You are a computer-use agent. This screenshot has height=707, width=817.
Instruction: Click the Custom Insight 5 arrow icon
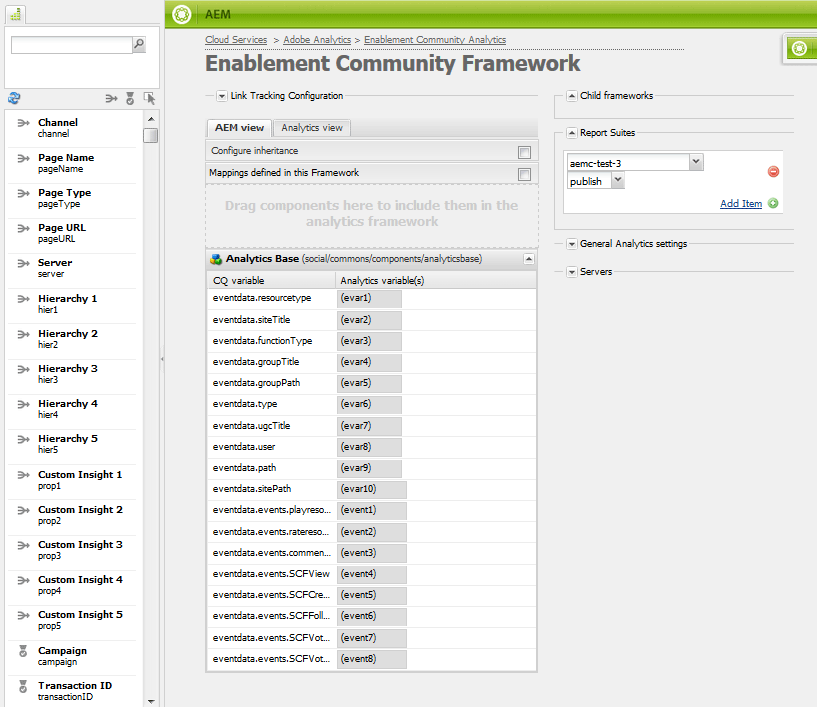click(x=23, y=615)
